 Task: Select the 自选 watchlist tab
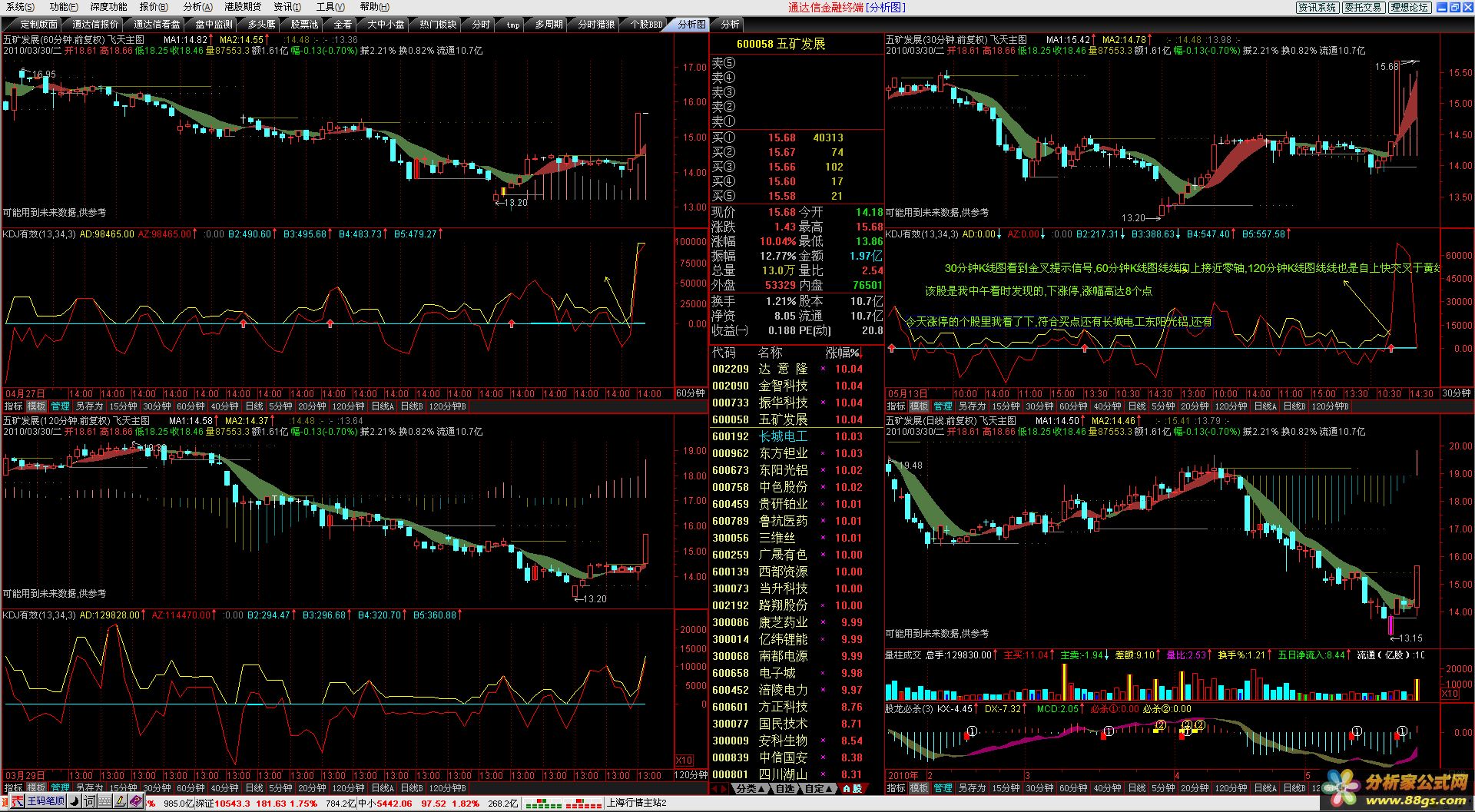pos(784,788)
